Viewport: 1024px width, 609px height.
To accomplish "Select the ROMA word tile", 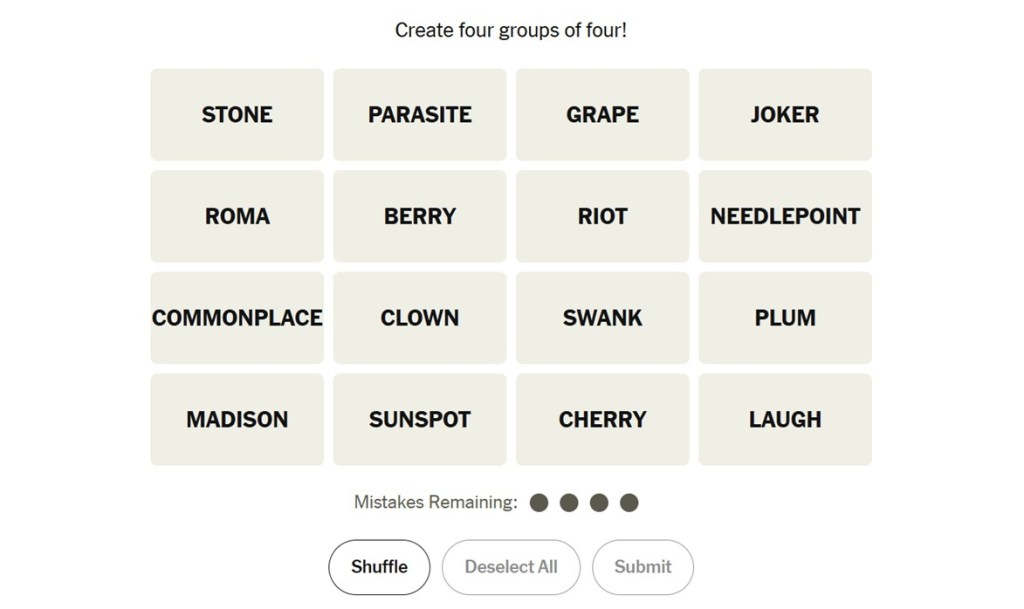I will pos(237,216).
